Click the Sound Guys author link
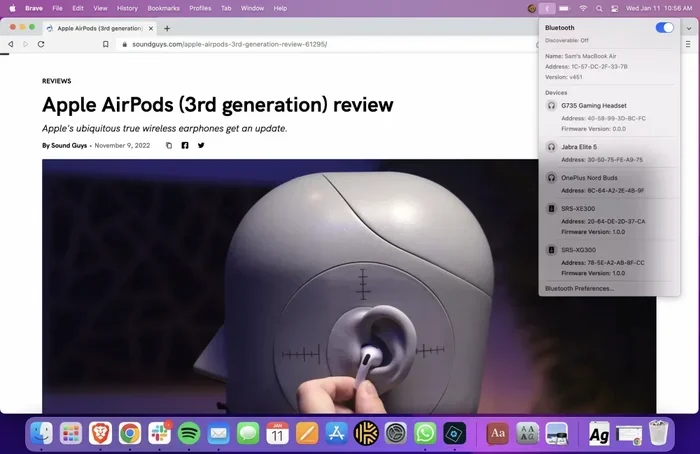 click(69, 146)
